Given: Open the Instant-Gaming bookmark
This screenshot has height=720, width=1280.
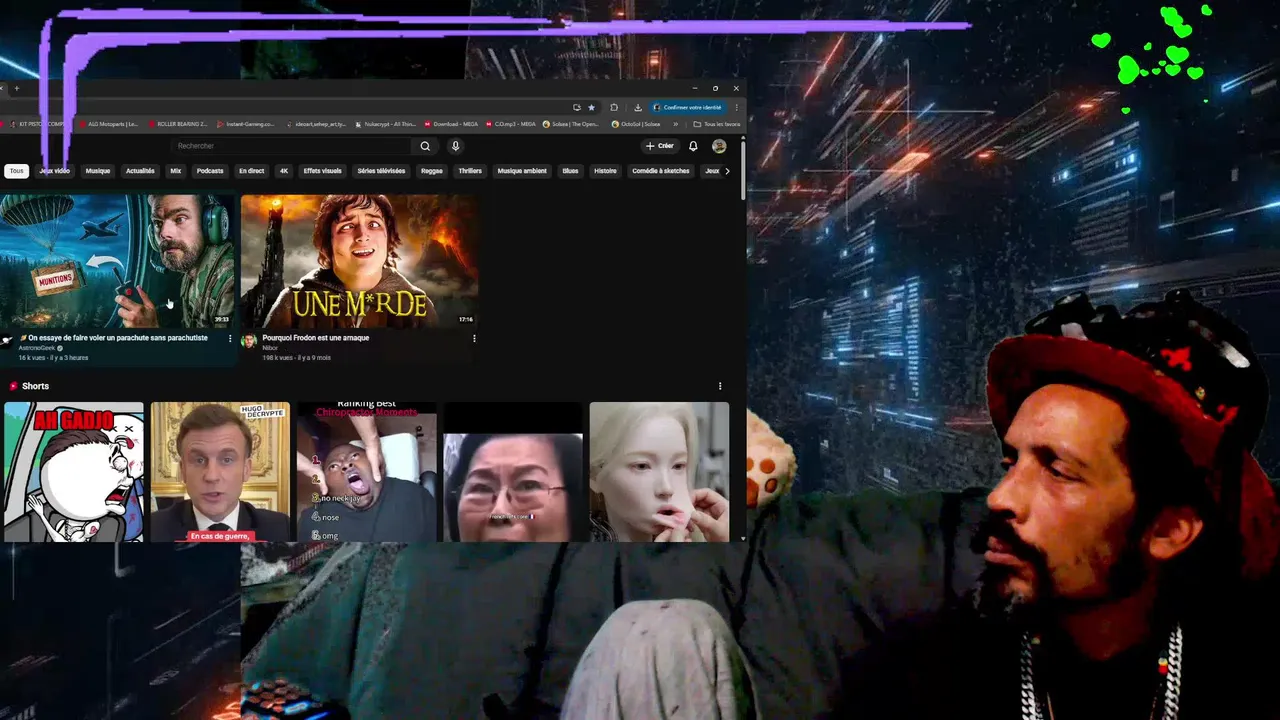Looking at the screenshot, I should point(246,124).
